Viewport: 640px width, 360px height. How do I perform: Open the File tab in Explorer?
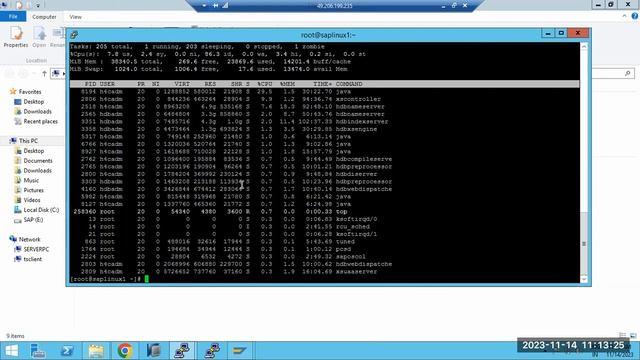pos(13,17)
